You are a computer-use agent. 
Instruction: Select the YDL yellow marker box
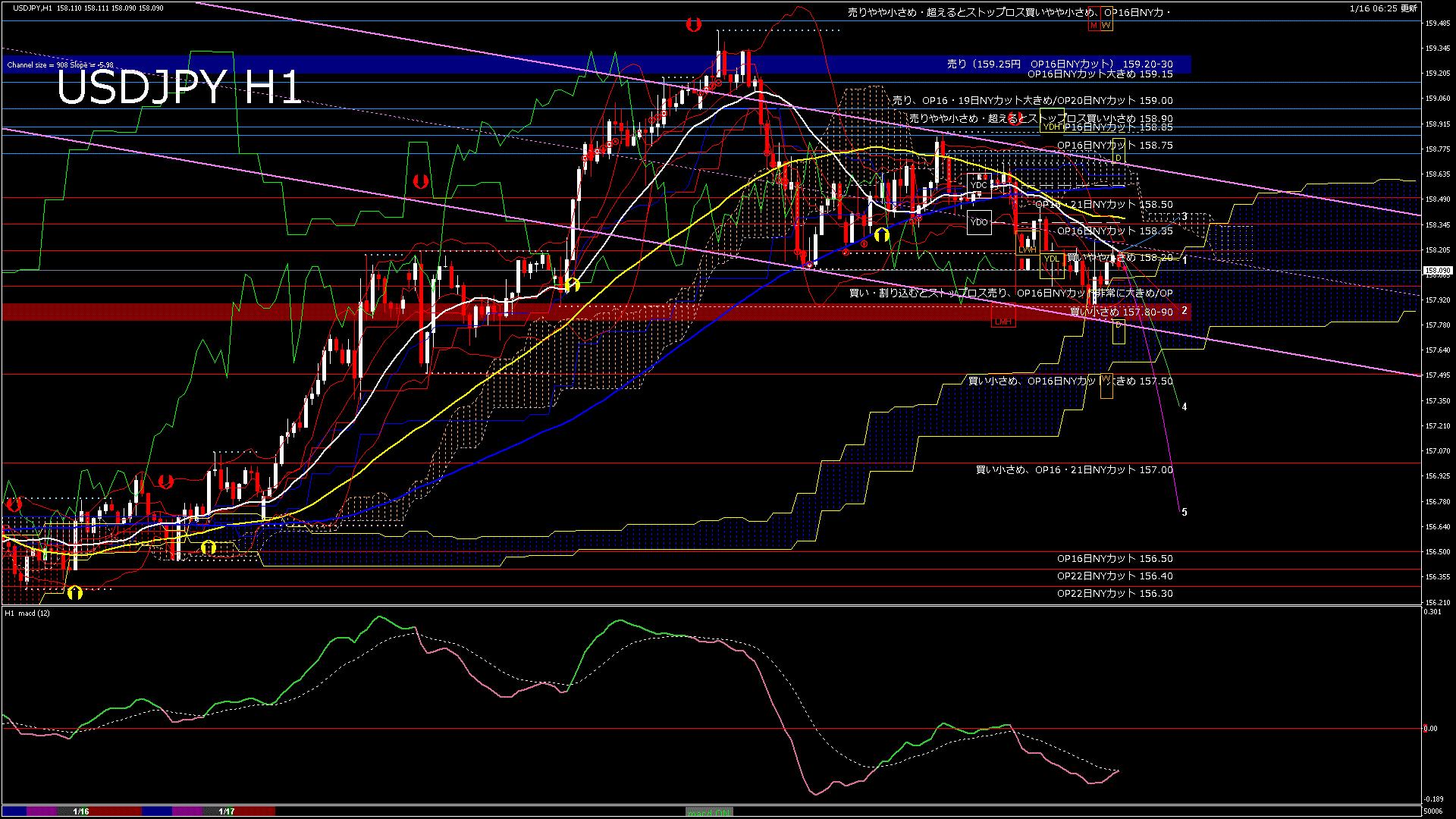pos(1052,259)
